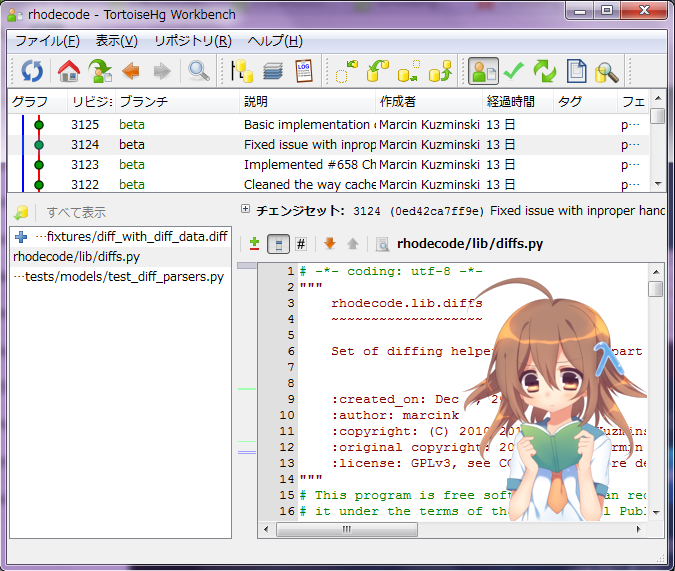The height and width of the screenshot is (571, 675).
Task: Open the patch queue stacked layers icon
Action: [273, 71]
